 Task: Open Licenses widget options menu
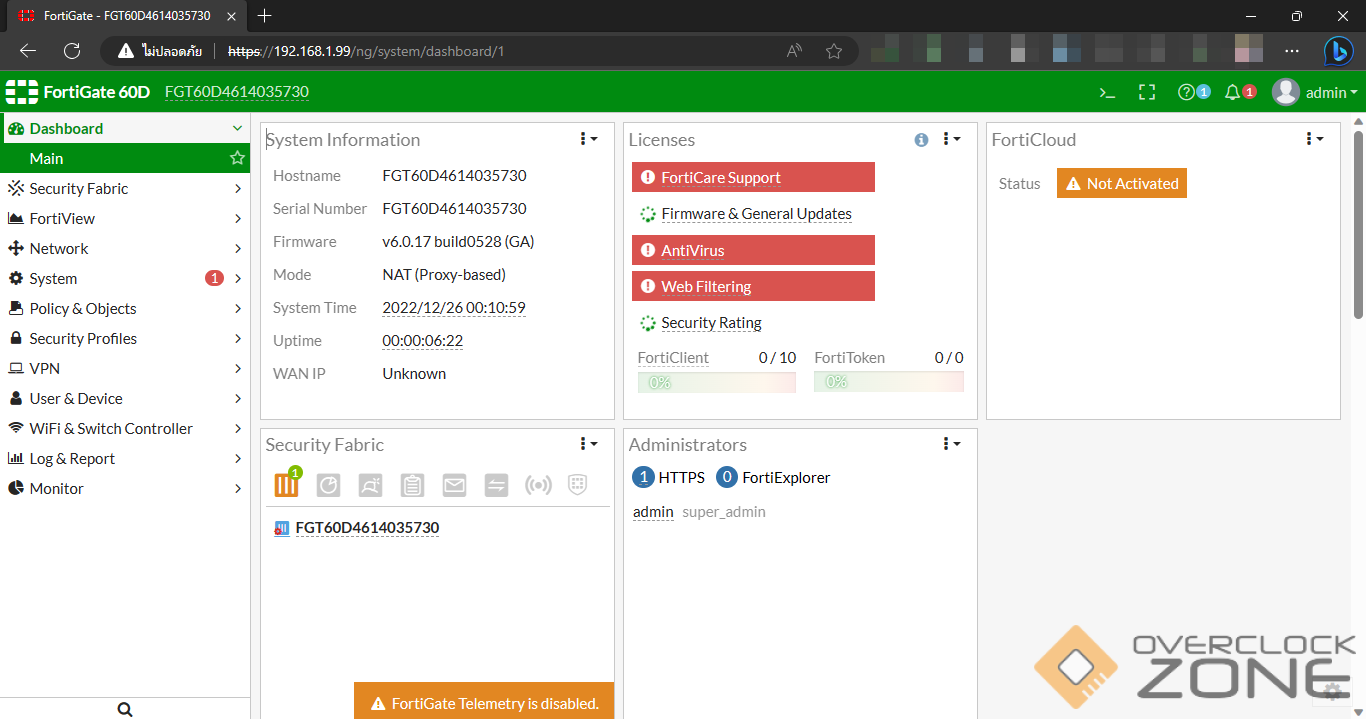pyautogui.click(x=951, y=139)
